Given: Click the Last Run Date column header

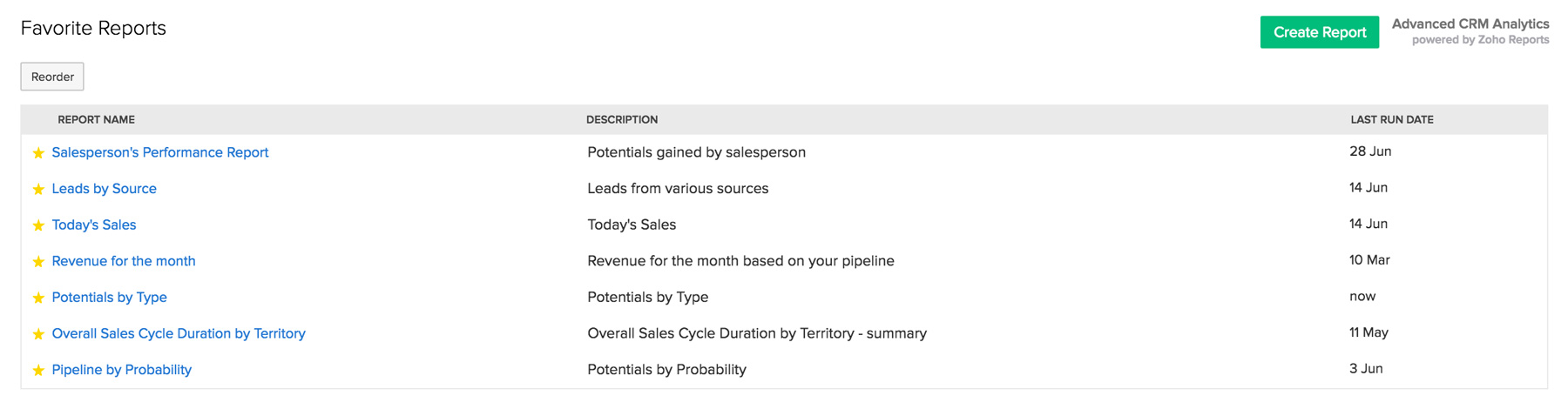Looking at the screenshot, I should [1392, 120].
